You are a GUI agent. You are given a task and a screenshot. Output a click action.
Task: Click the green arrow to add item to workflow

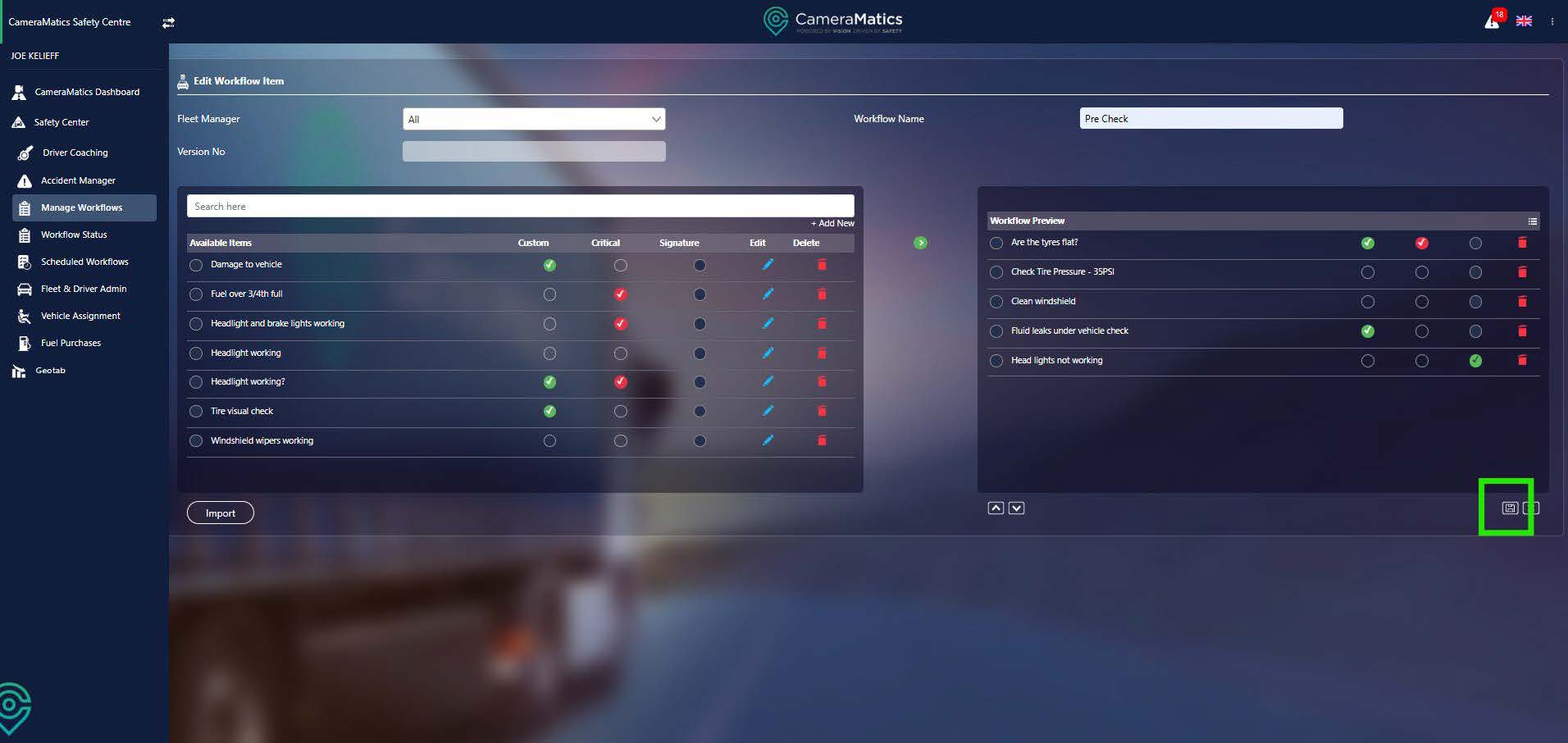point(920,243)
